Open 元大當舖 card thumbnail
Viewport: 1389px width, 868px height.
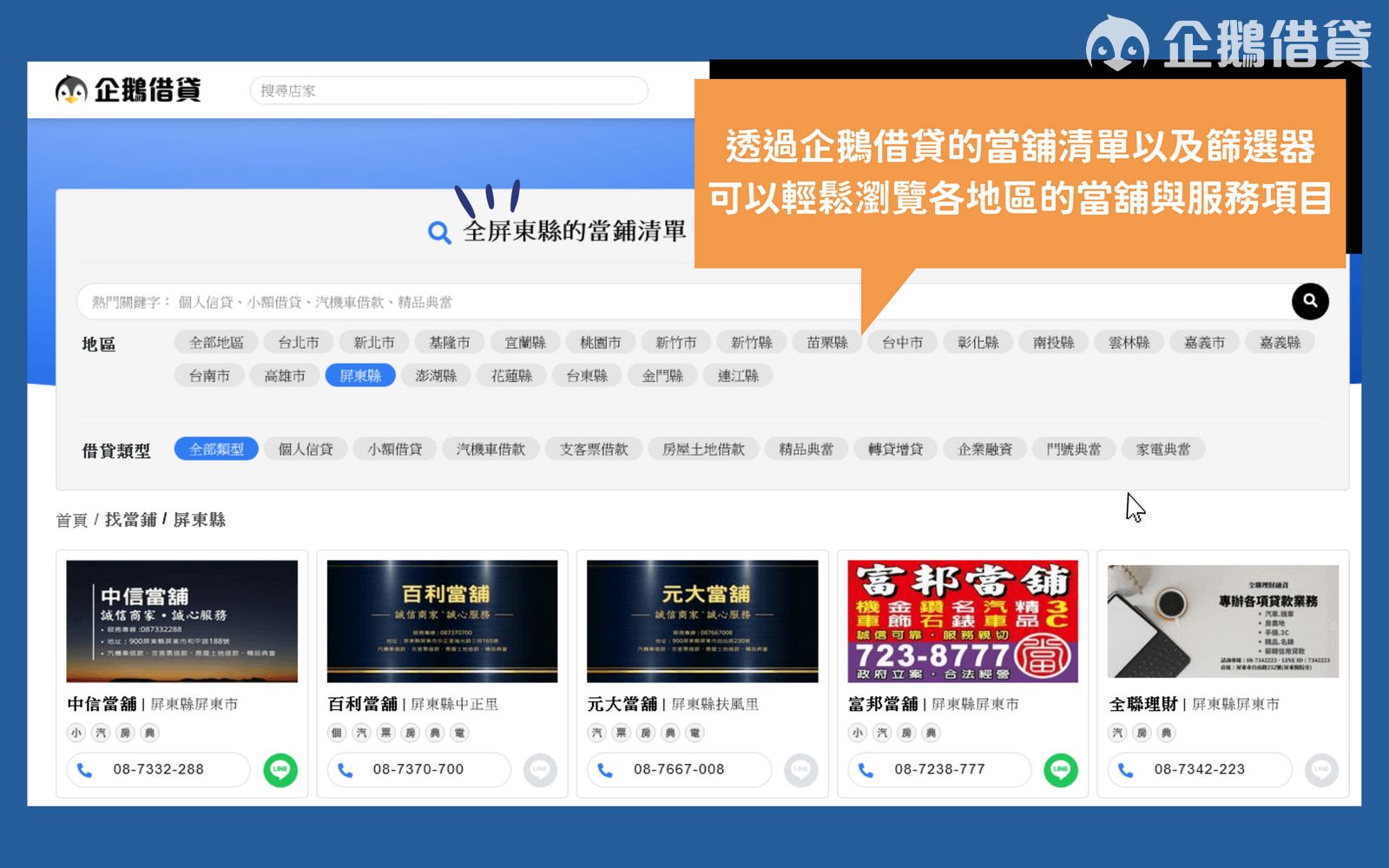702,621
